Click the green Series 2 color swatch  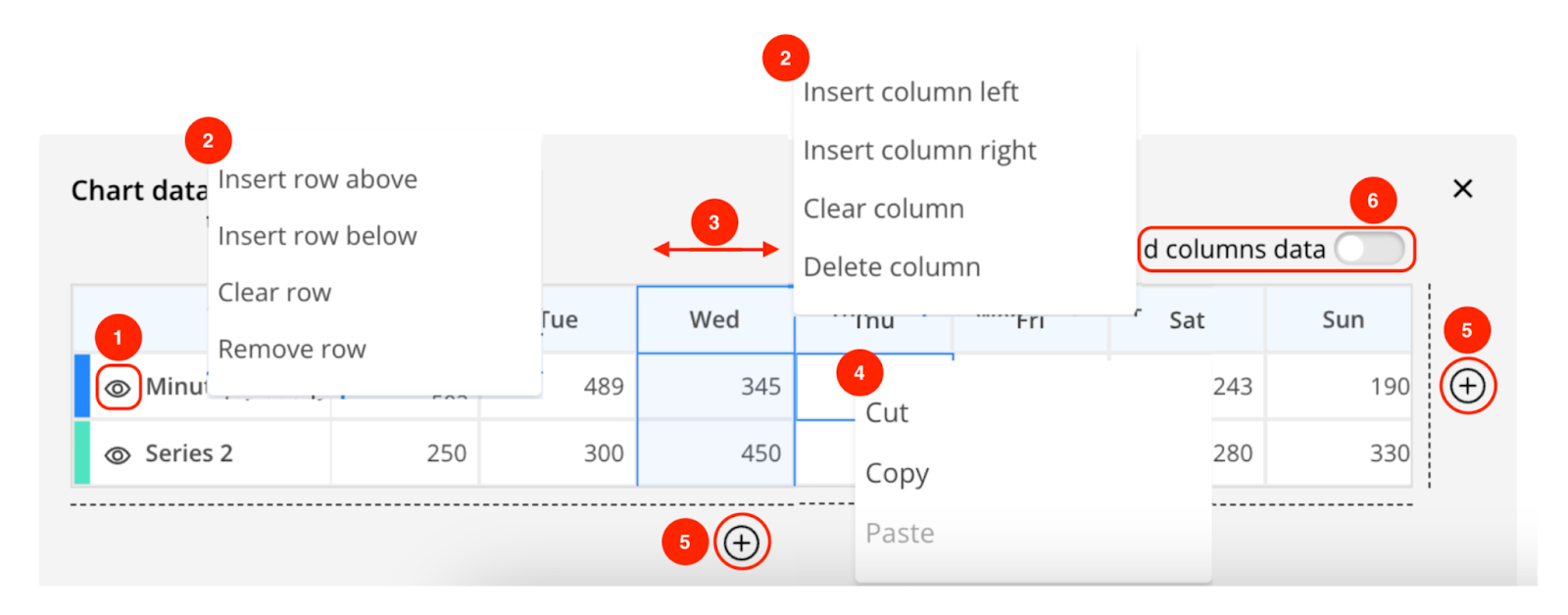(82, 452)
